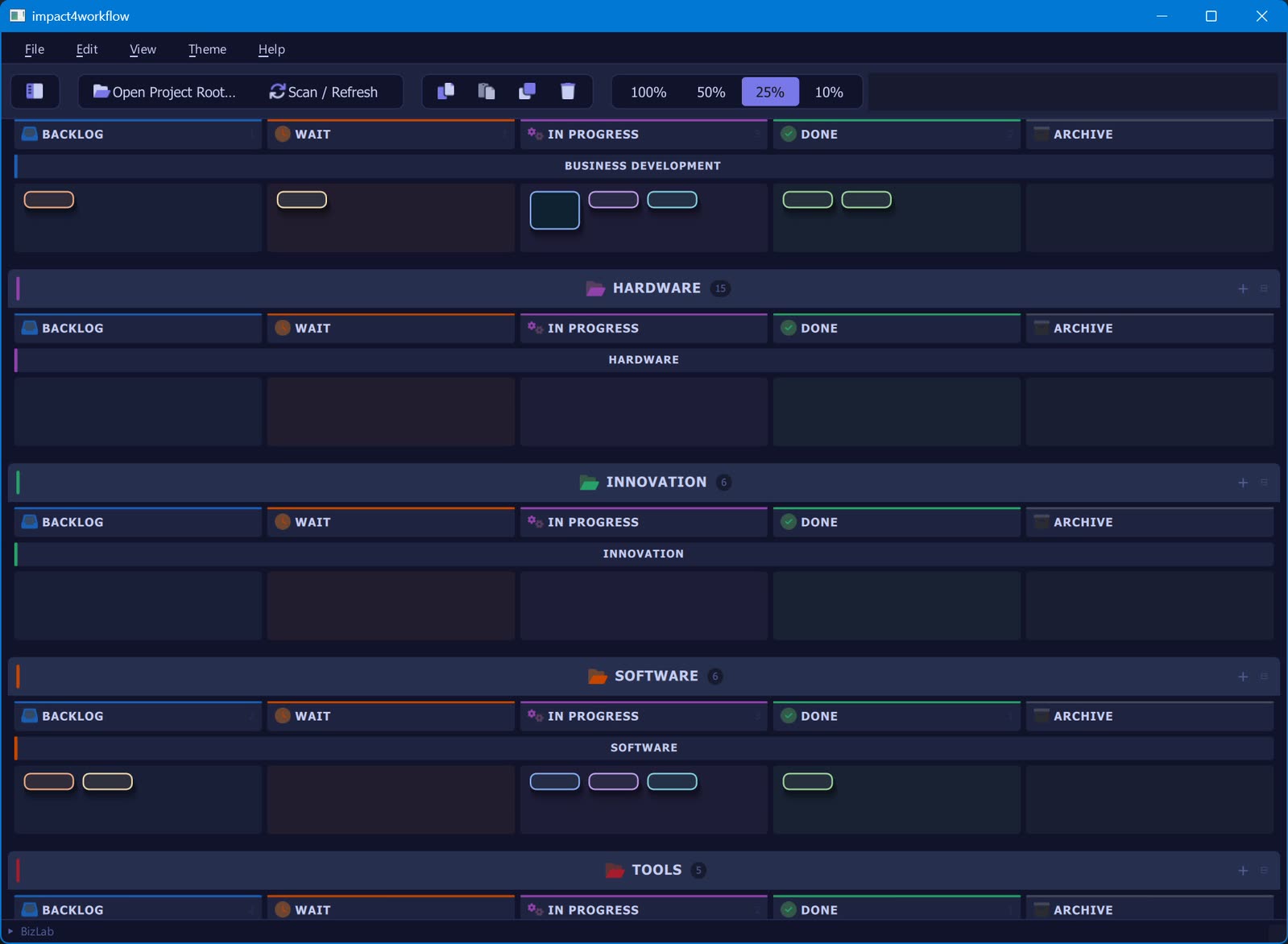Collapse the Software section folder header

coord(644,676)
